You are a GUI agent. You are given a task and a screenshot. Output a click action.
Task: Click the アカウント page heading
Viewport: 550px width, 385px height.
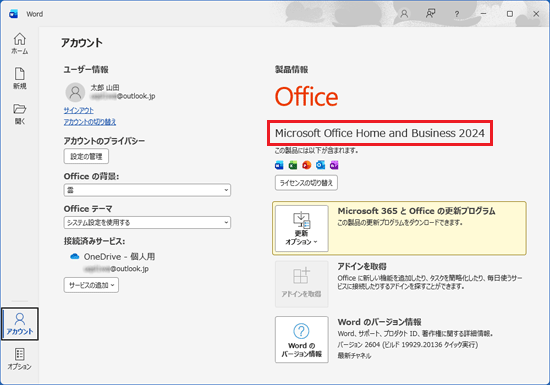tap(82, 43)
